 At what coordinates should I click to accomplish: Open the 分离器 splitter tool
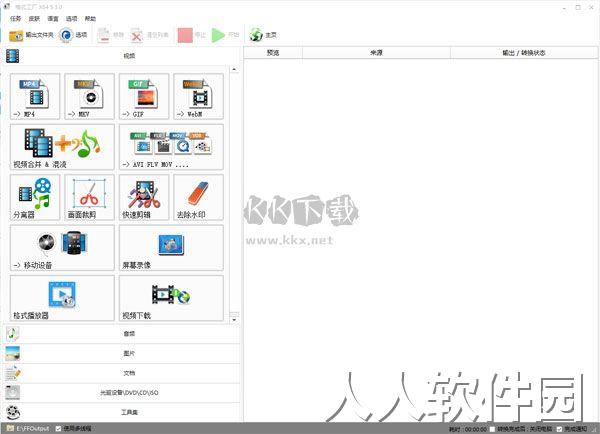[x=35, y=197]
